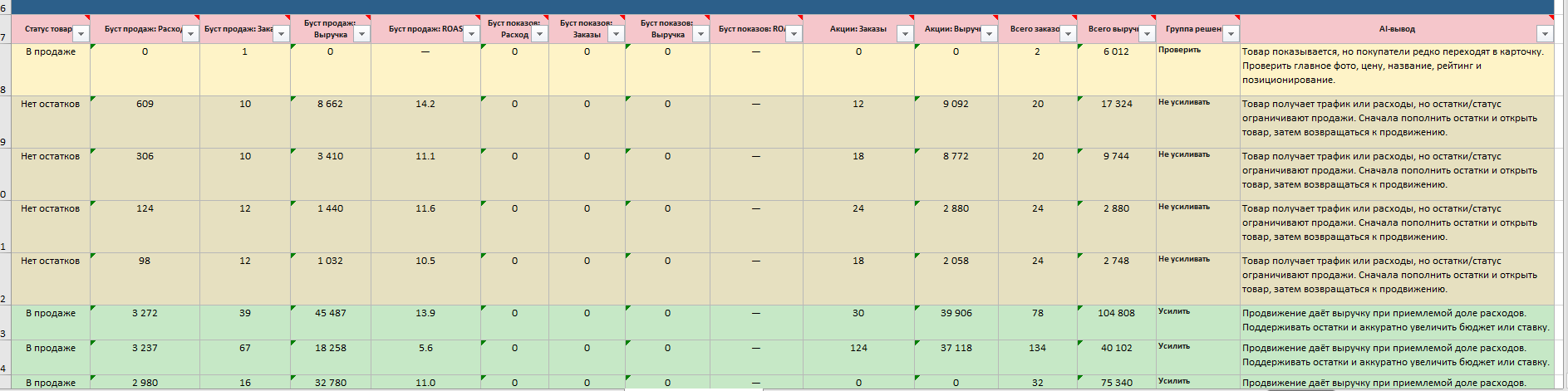Select the revenue cell 1 440
The image size is (1568, 391).
331,227
